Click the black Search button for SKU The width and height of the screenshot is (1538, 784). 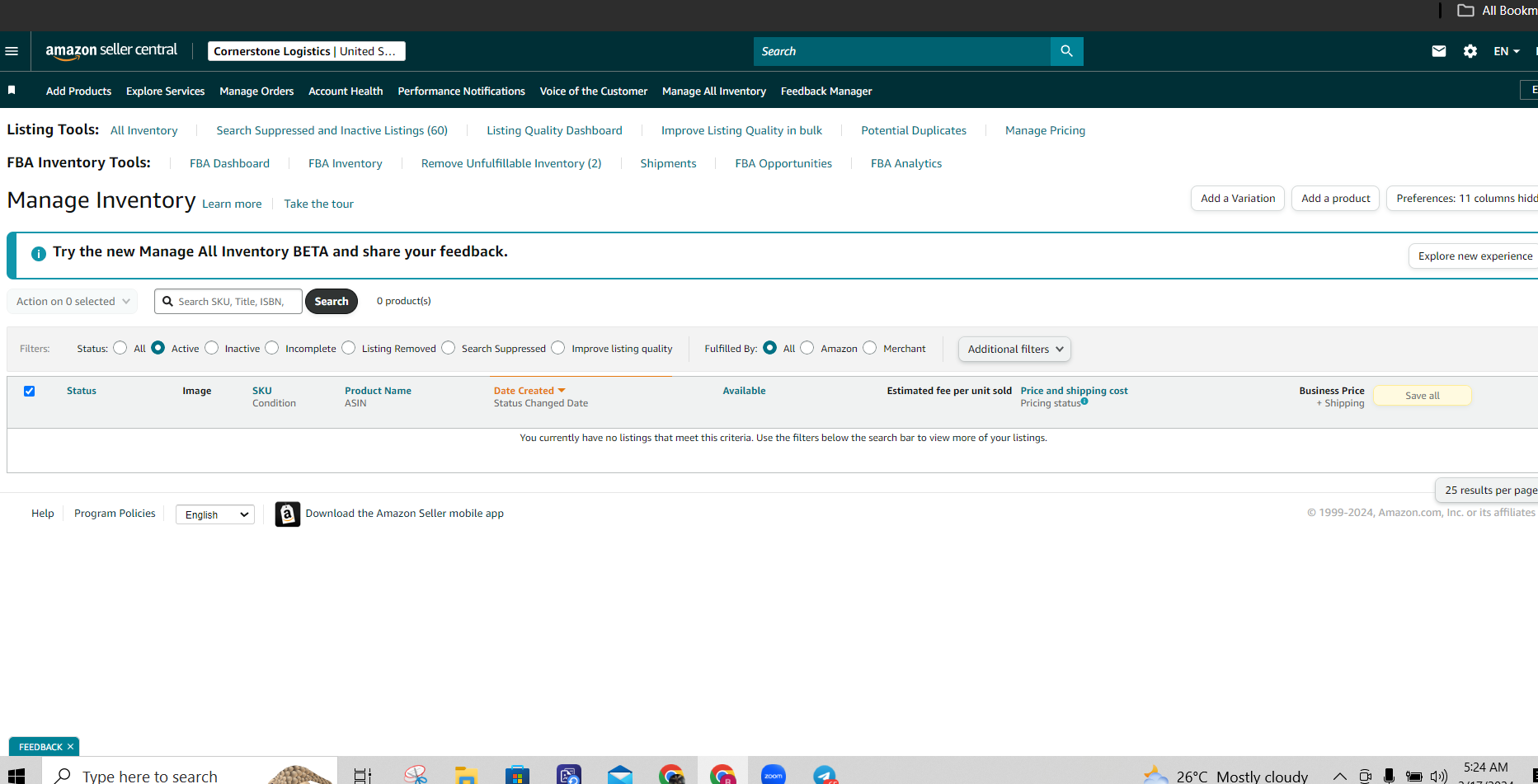tap(332, 301)
